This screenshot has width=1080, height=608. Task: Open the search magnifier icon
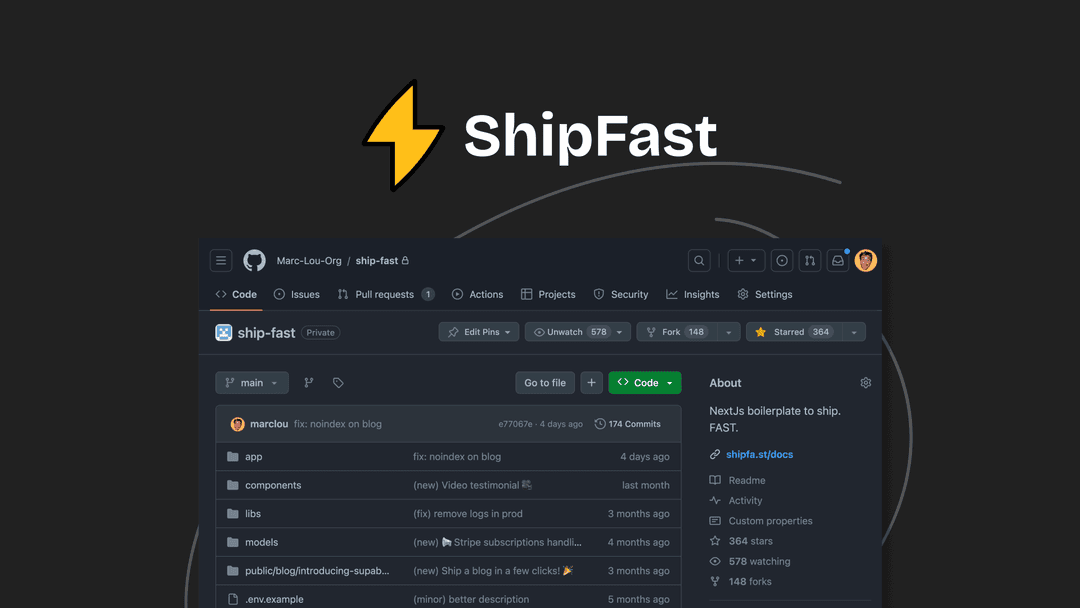[x=699, y=261]
